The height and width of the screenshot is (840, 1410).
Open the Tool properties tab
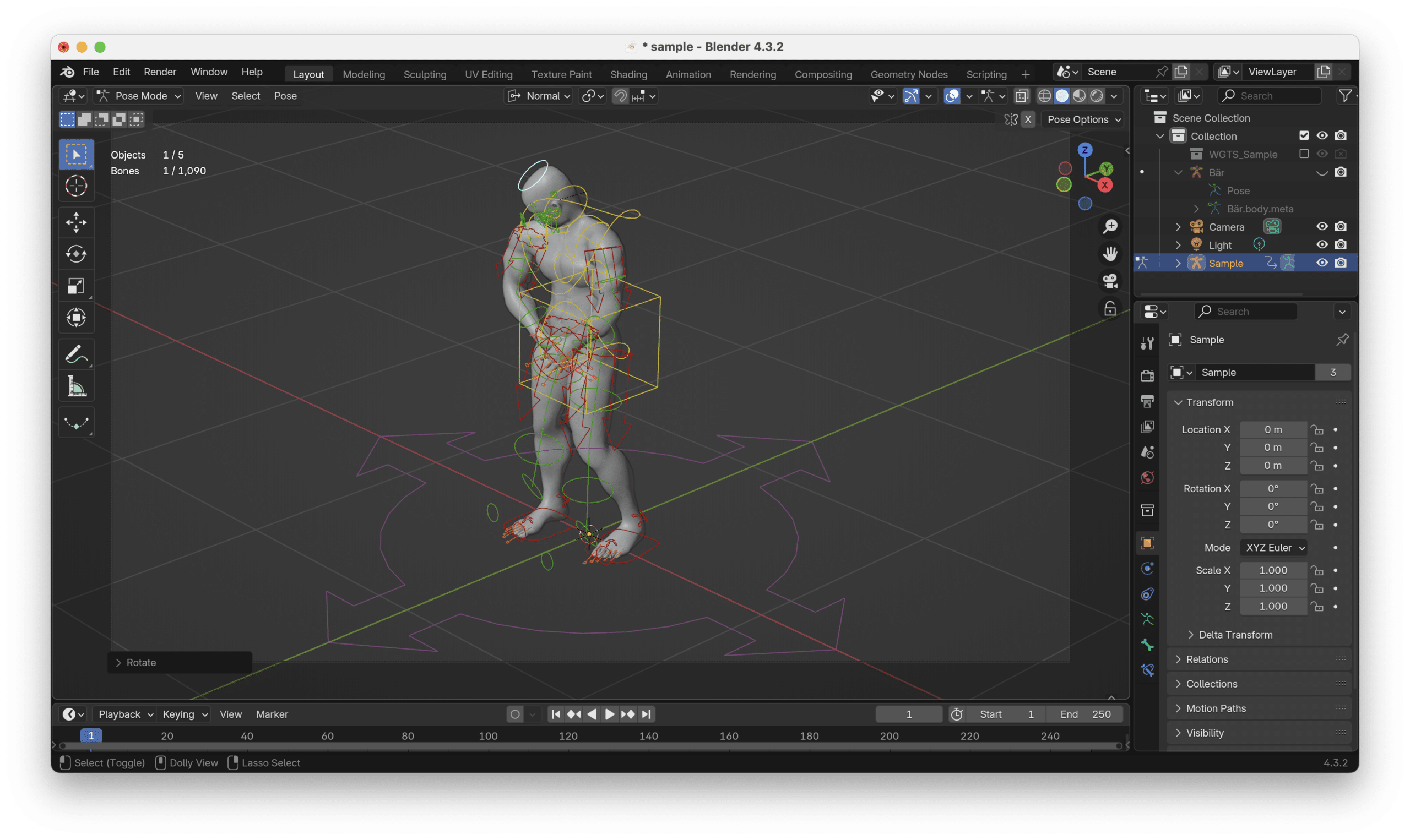tap(1148, 343)
